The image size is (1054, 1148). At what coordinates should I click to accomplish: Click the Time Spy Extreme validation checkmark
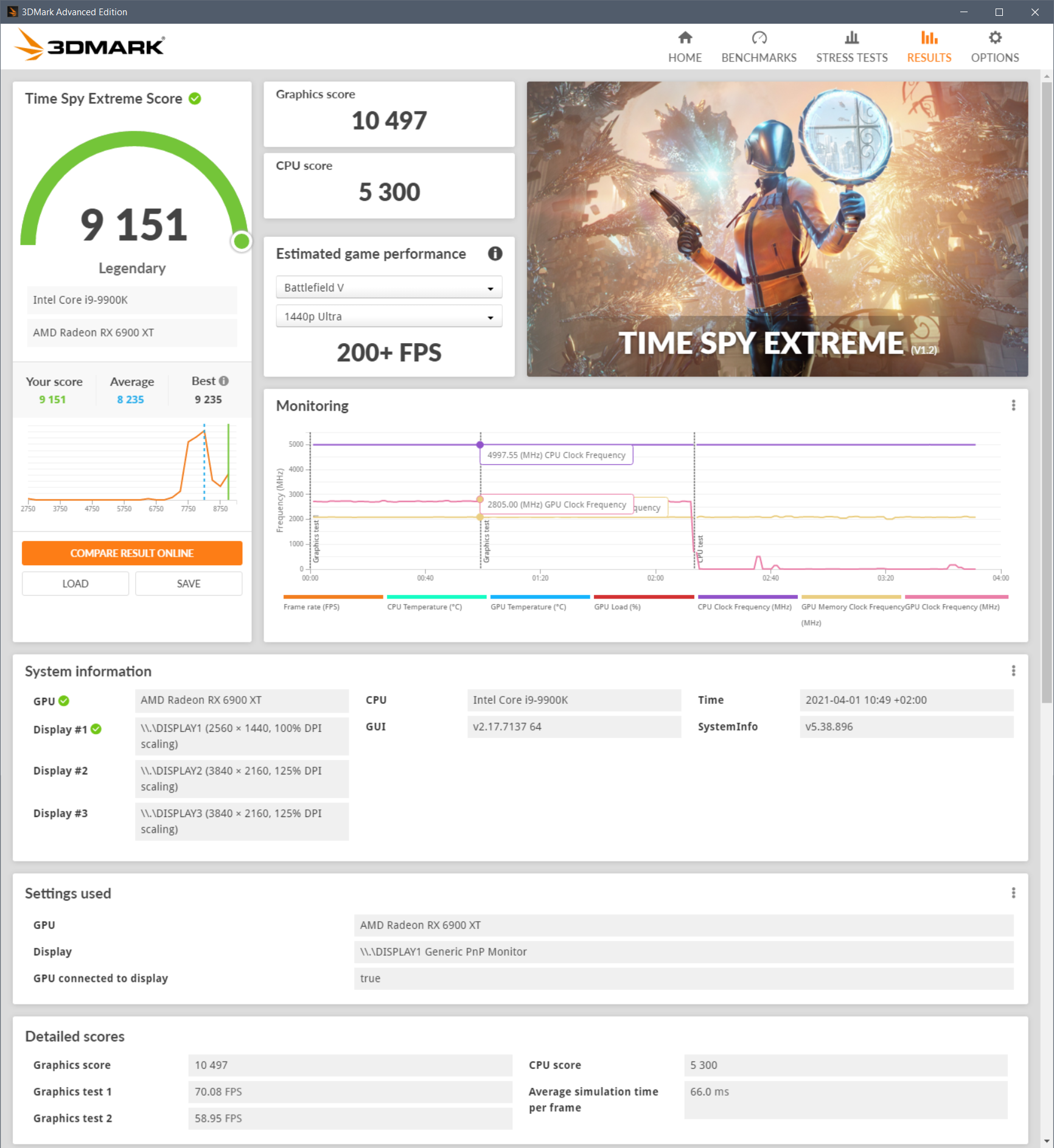click(195, 99)
